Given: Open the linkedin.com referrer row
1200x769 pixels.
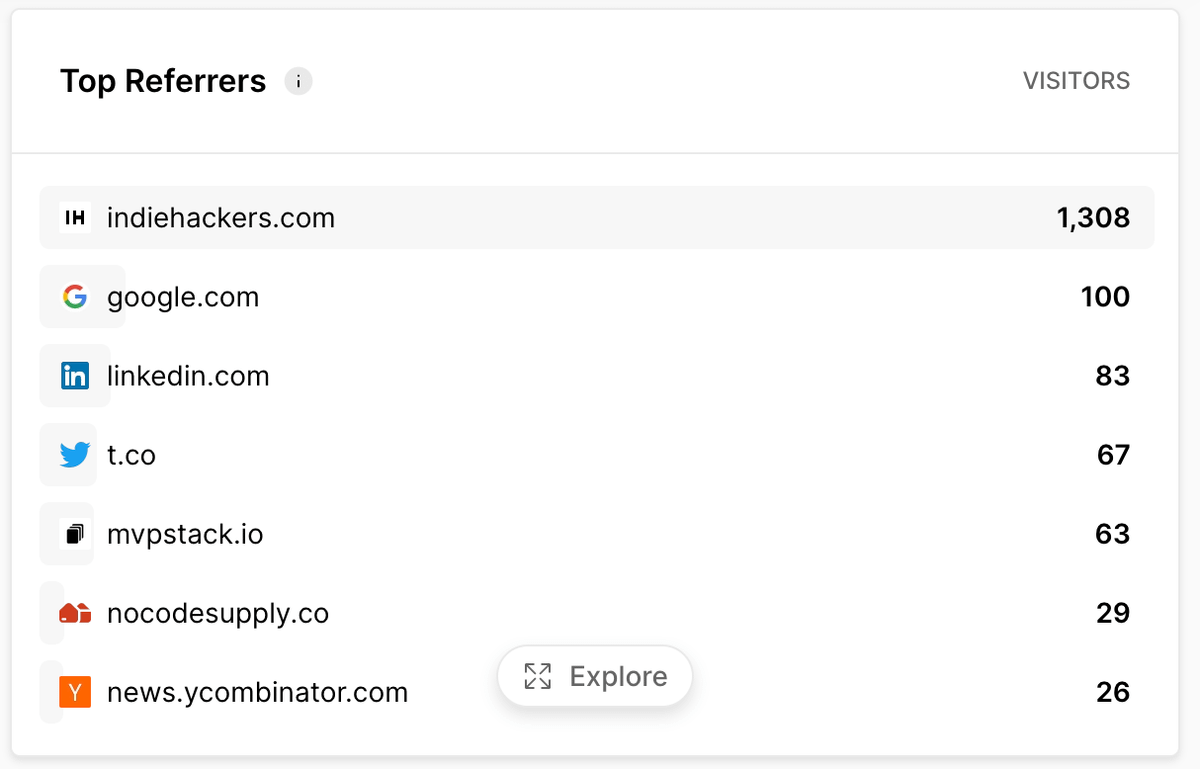Looking at the screenshot, I should (x=188, y=376).
